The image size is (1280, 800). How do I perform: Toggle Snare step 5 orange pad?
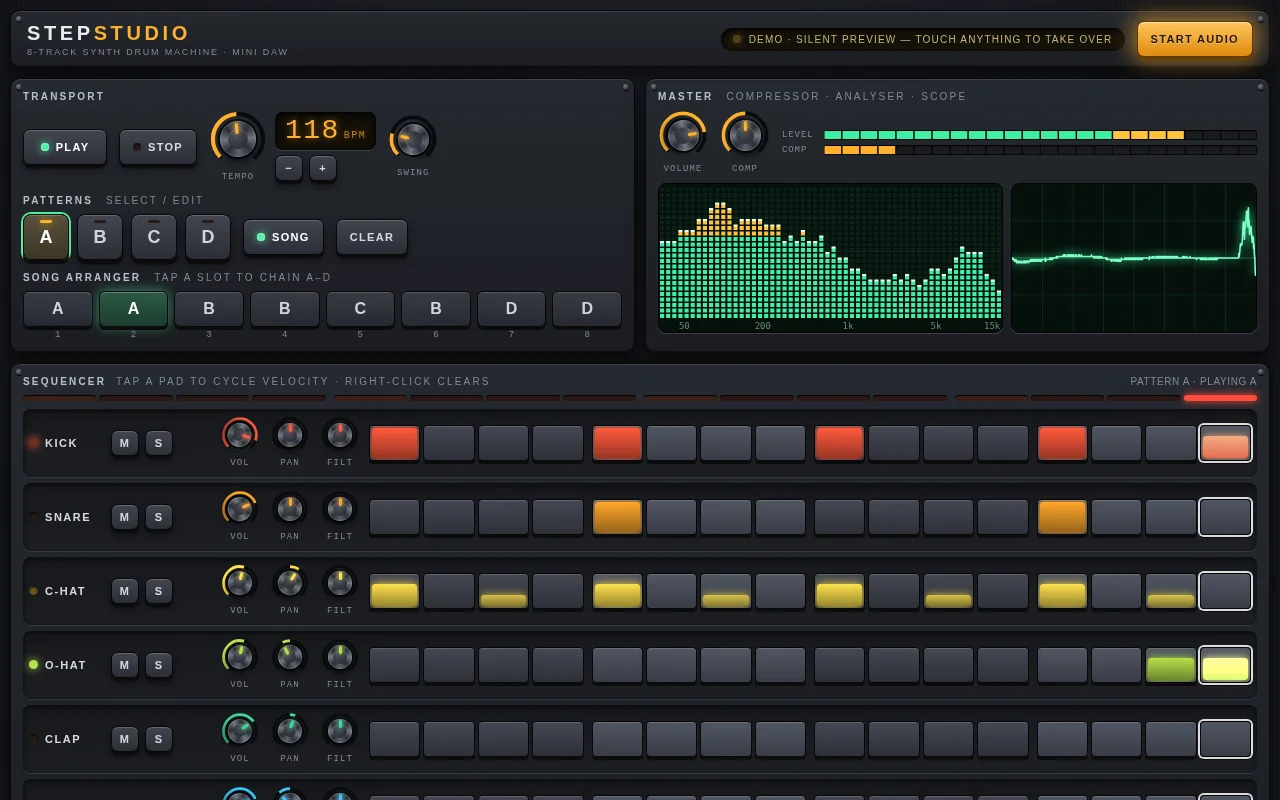click(x=617, y=517)
